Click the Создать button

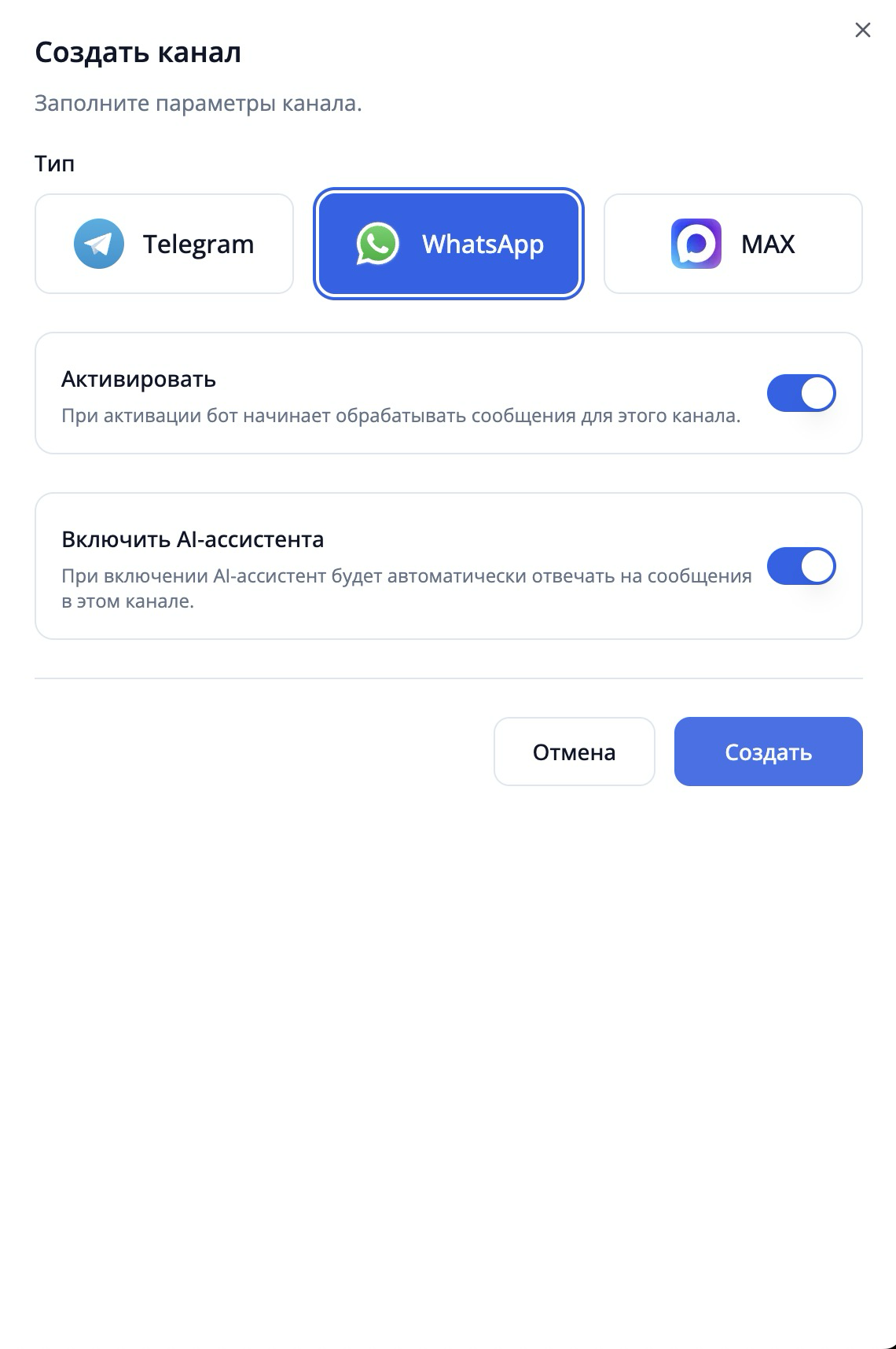769,752
